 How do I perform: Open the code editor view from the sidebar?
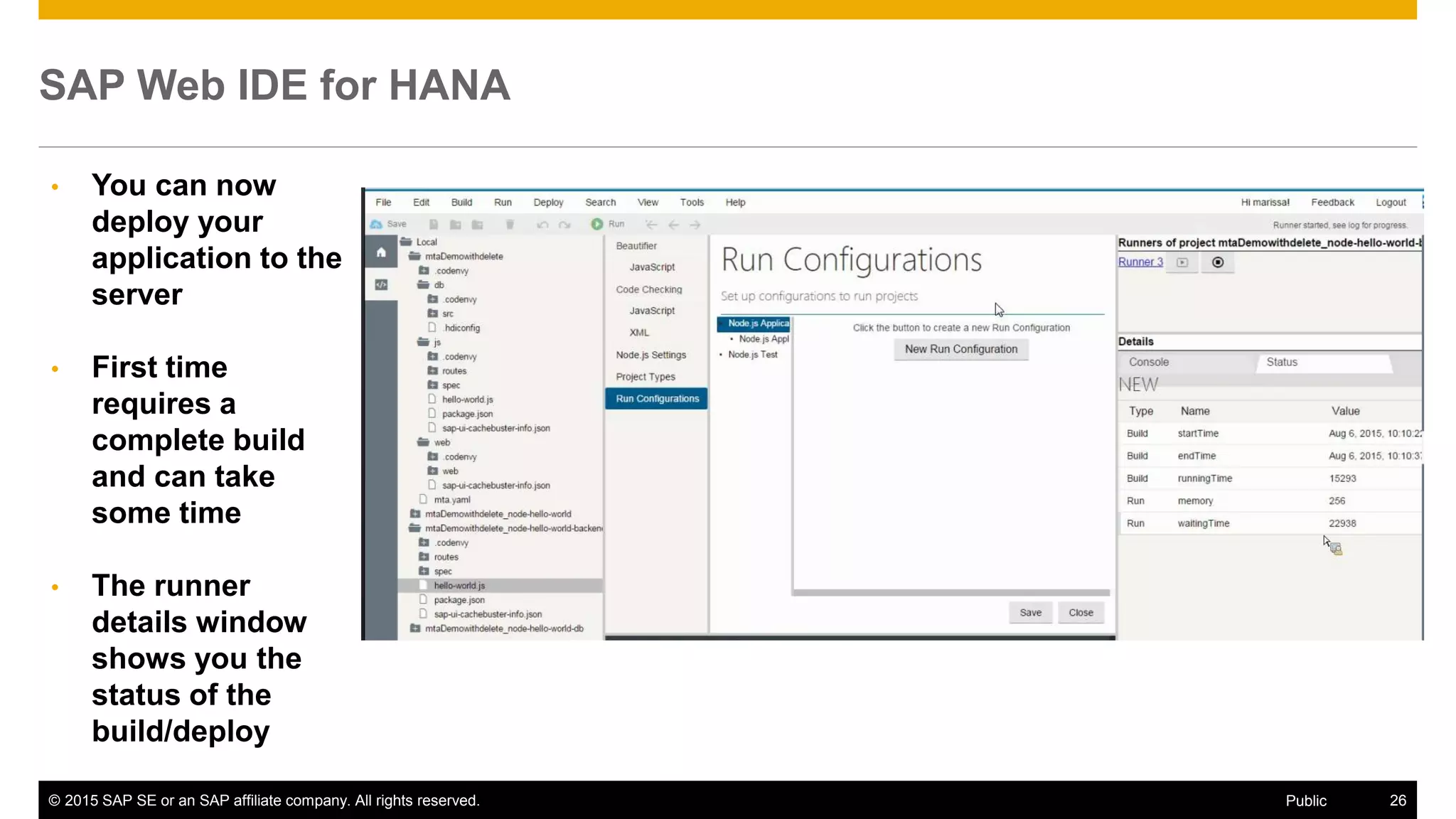tap(381, 284)
